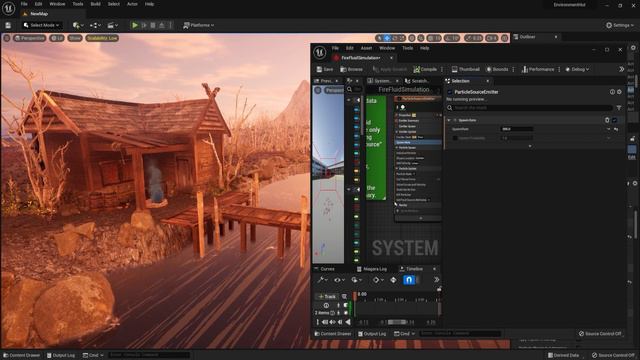Open timeline key options diamond dropdown

click(378, 280)
